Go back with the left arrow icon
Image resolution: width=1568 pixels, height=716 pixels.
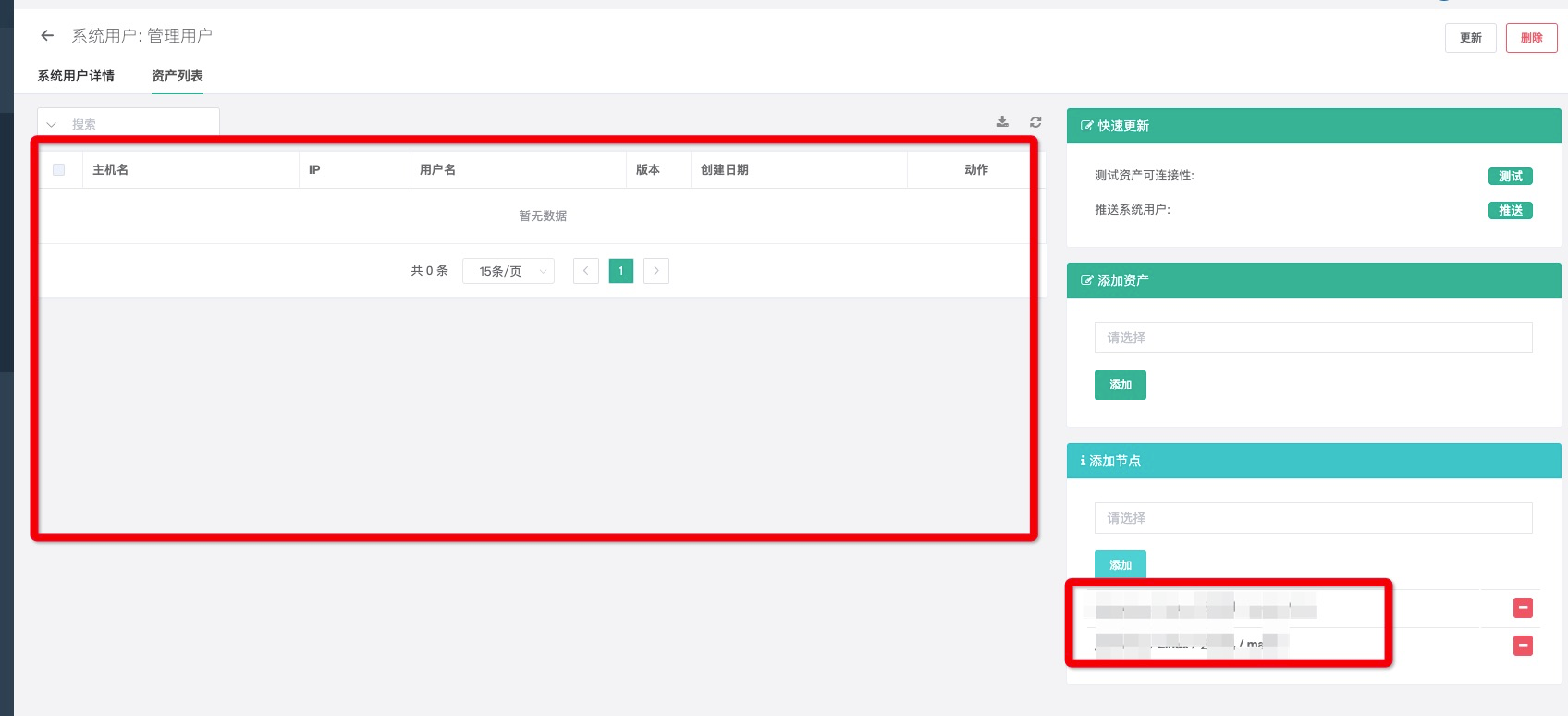47,35
